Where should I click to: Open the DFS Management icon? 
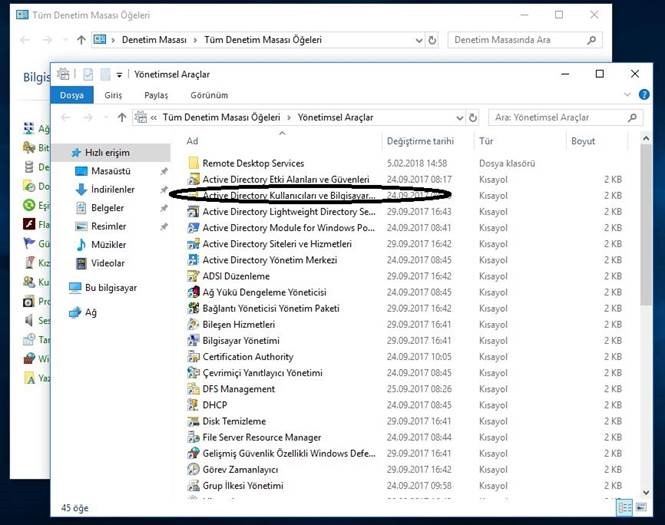tap(193, 389)
